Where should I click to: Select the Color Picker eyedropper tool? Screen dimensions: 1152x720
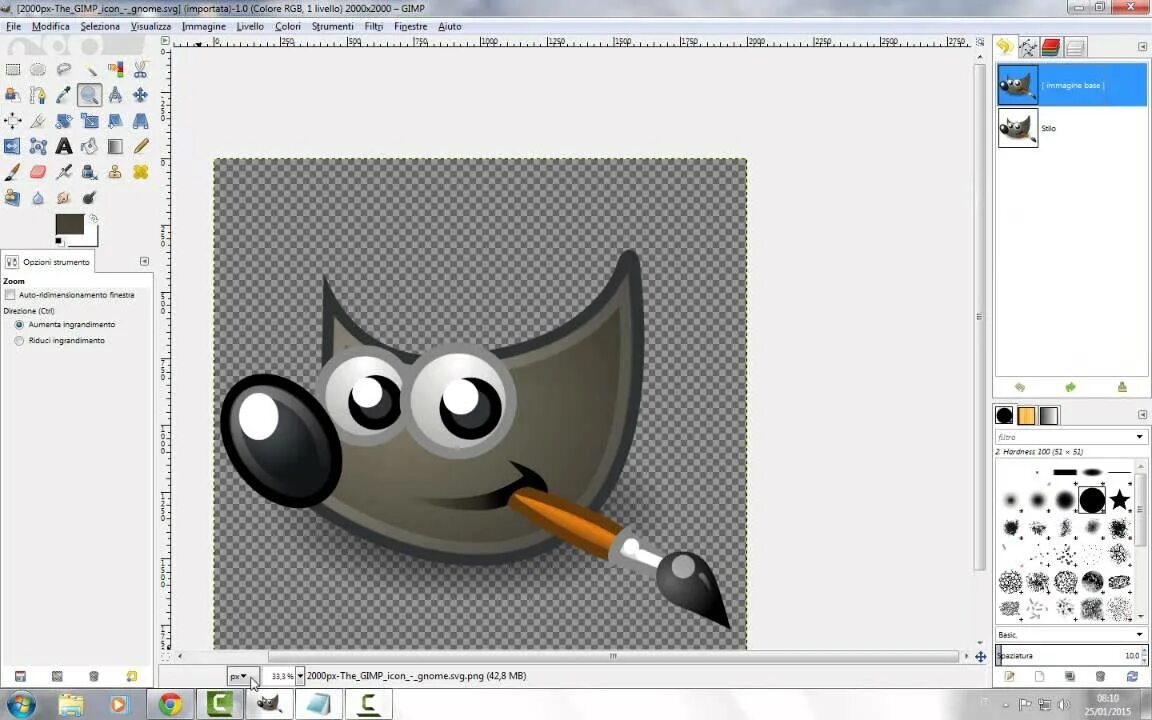point(64,95)
